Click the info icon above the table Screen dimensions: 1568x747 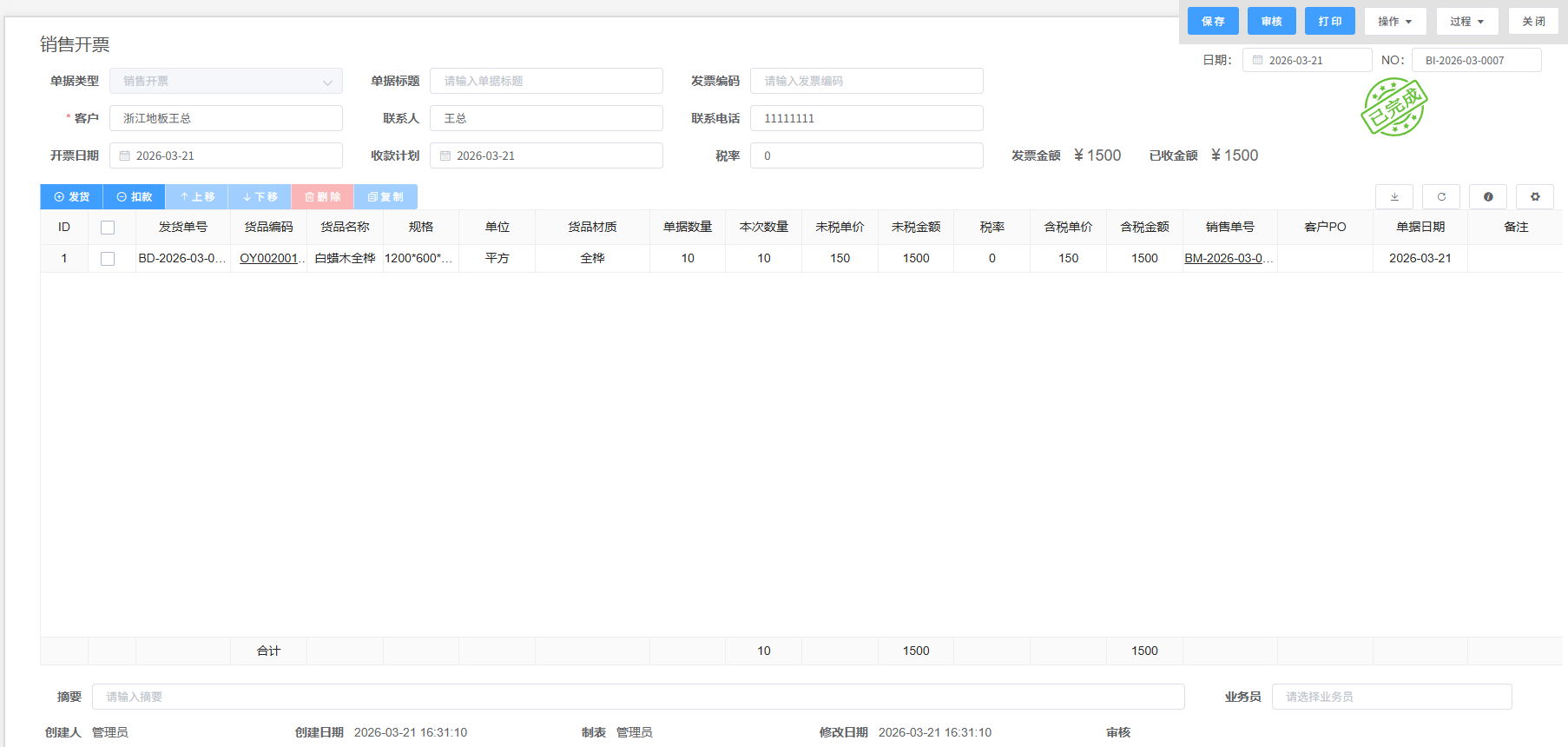pyautogui.click(x=1488, y=197)
